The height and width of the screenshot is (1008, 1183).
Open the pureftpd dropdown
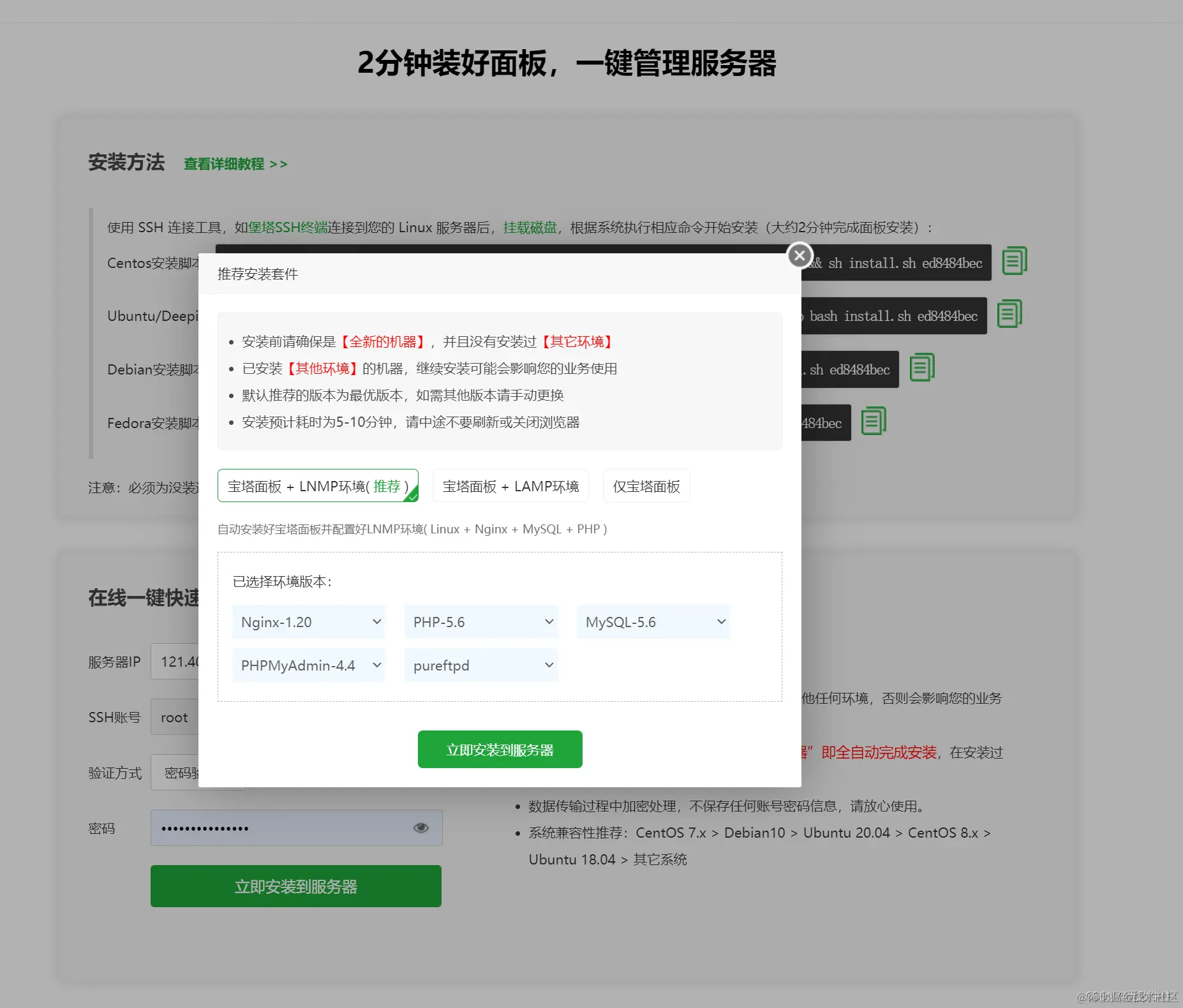tap(481, 665)
